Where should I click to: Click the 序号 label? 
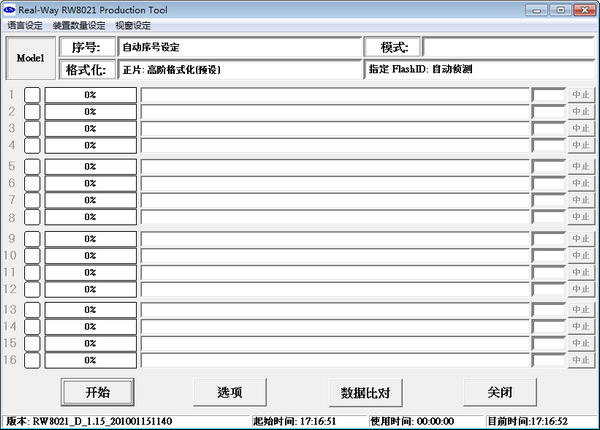pos(87,47)
